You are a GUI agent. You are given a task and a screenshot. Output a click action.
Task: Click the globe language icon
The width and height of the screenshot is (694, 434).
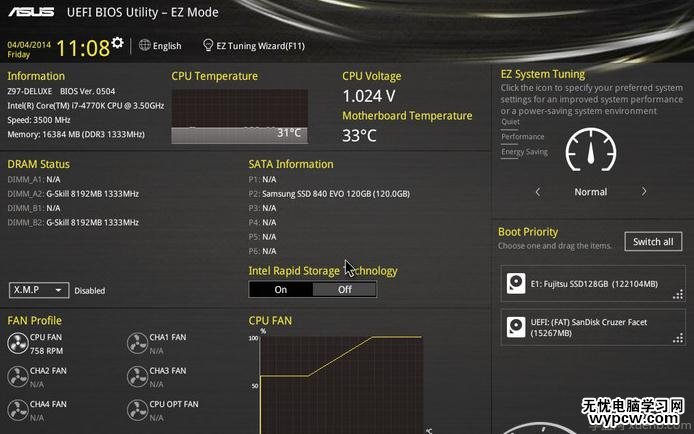[145, 45]
